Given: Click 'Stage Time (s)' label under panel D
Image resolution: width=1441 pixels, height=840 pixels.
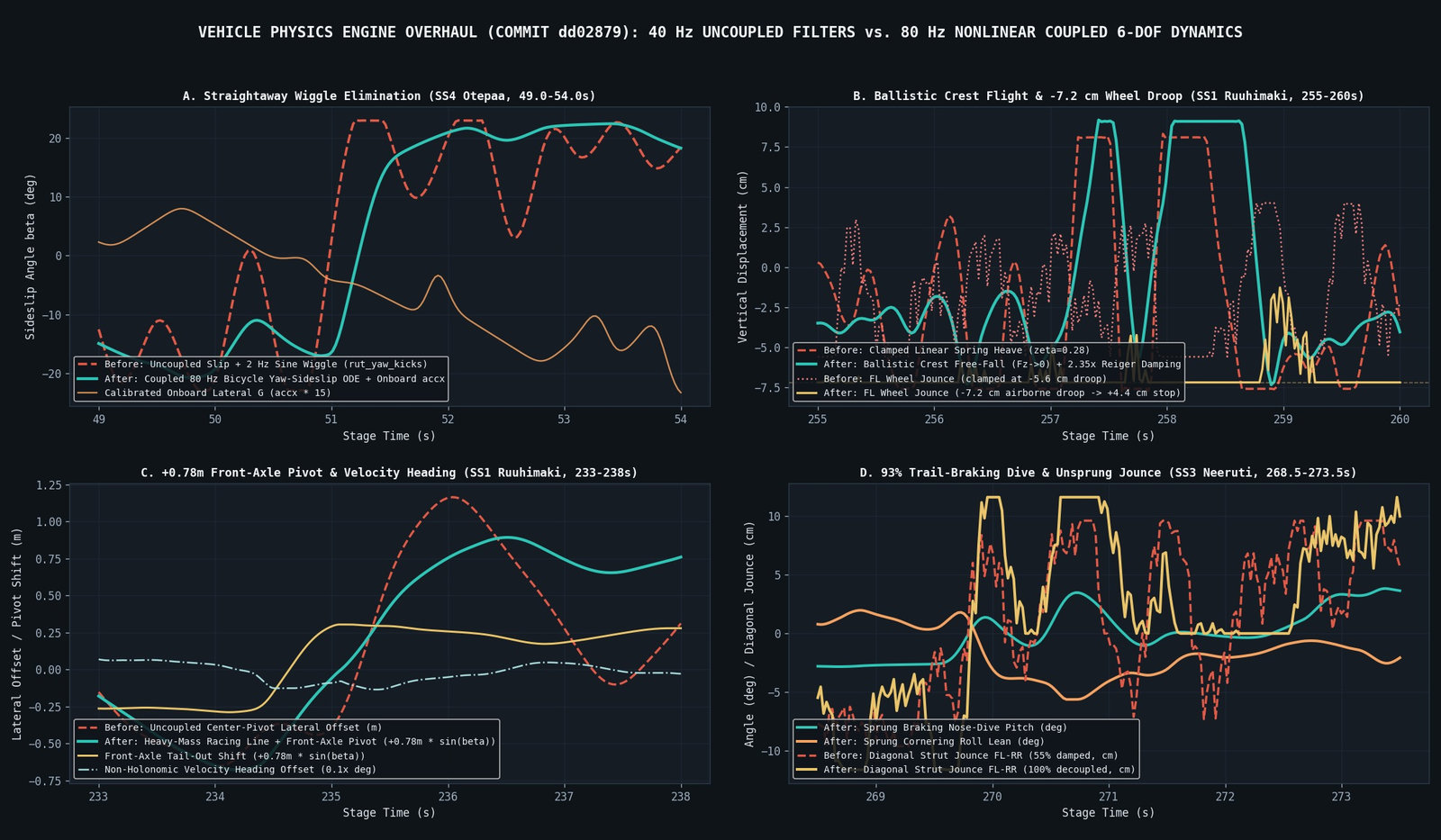Looking at the screenshot, I should [1108, 813].
